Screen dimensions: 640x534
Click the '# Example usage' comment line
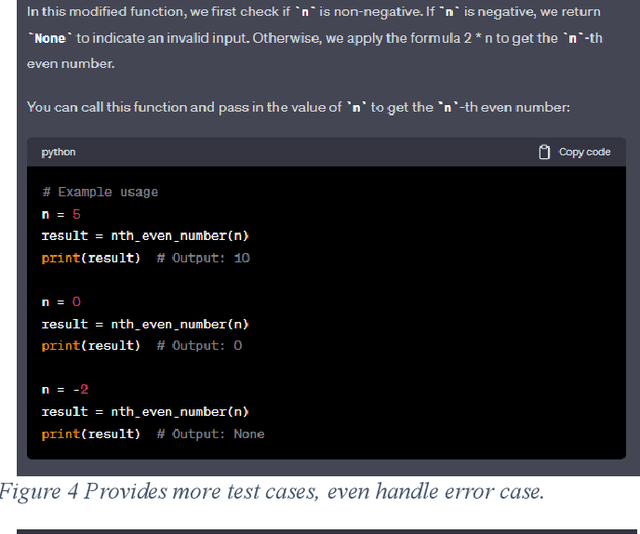coord(100,192)
